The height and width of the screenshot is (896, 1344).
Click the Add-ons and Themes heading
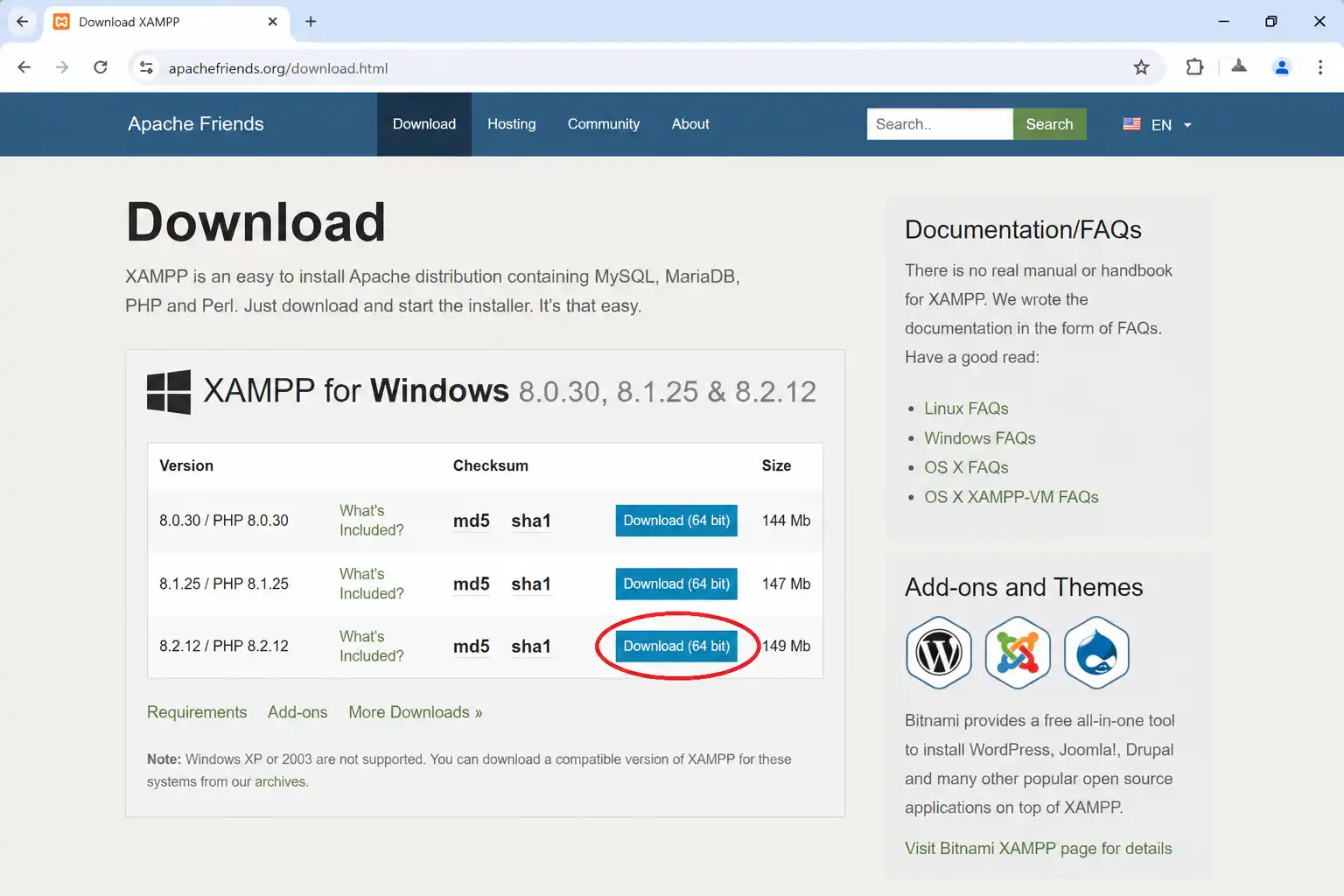(1024, 587)
